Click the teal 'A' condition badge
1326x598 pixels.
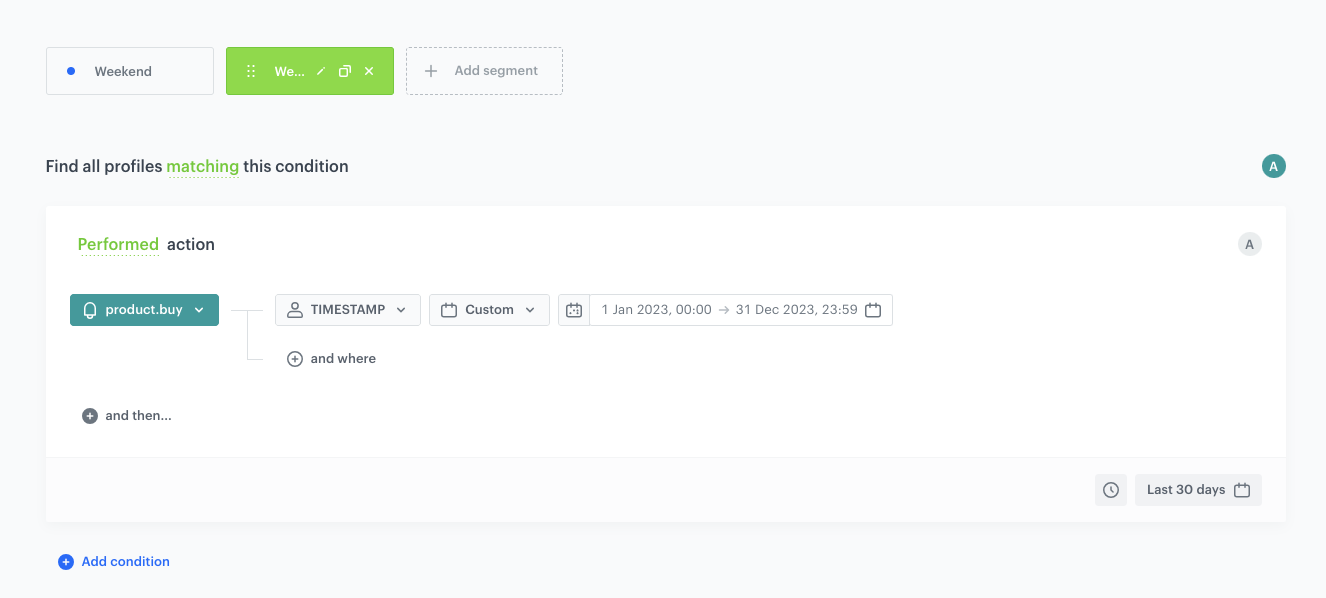(1273, 167)
